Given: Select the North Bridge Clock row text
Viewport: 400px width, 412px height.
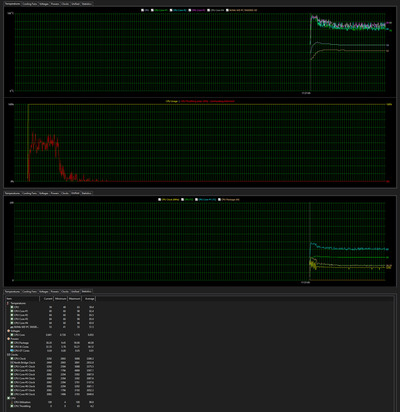Looking at the screenshot, I should click(24, 363).
